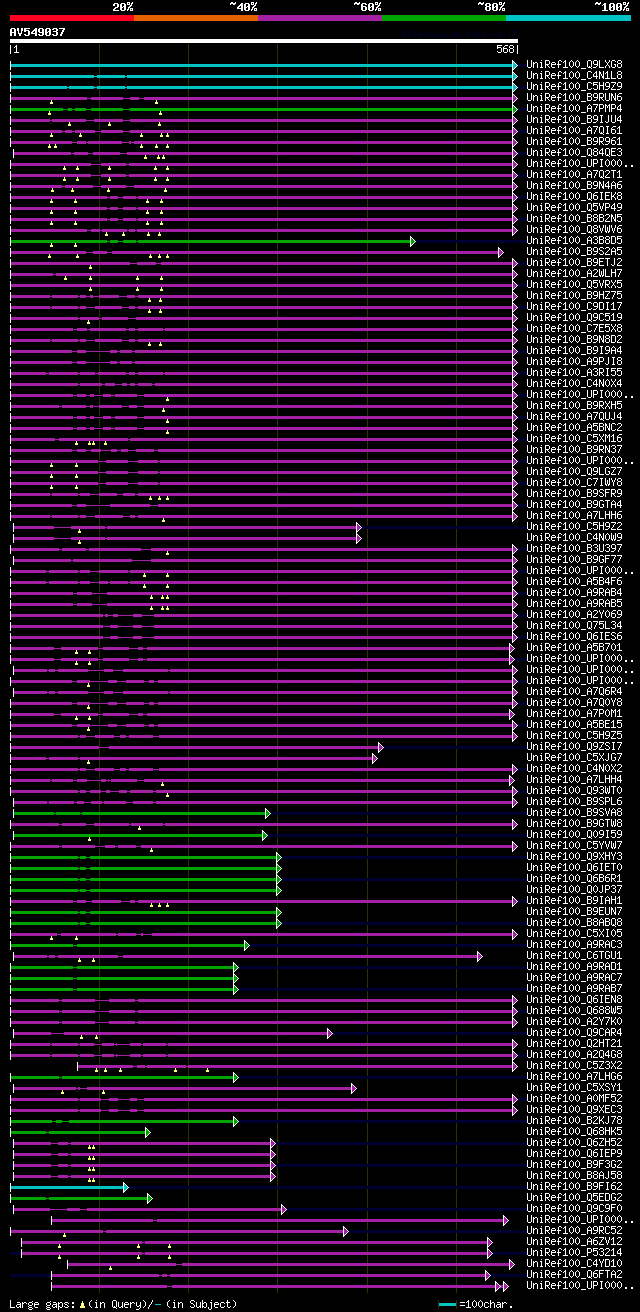Click the label UniRef100_A7QI61

[574, 130]
